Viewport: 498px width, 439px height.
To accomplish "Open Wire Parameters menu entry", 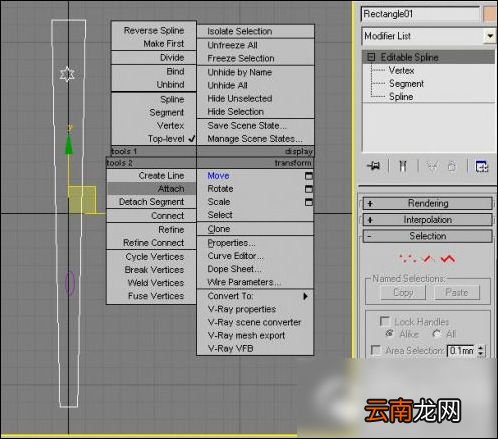I will point(255,282).
